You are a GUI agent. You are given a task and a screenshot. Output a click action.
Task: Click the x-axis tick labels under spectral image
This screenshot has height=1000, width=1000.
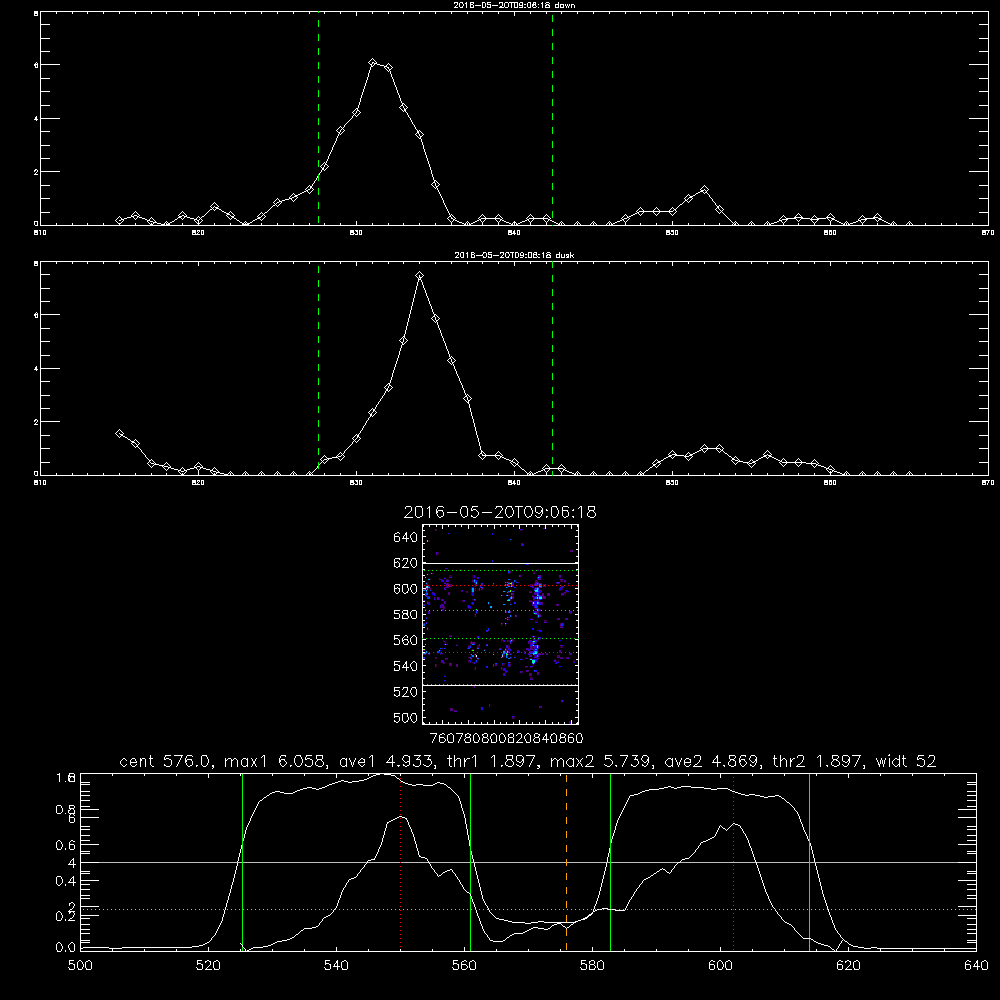click(506, 739)
